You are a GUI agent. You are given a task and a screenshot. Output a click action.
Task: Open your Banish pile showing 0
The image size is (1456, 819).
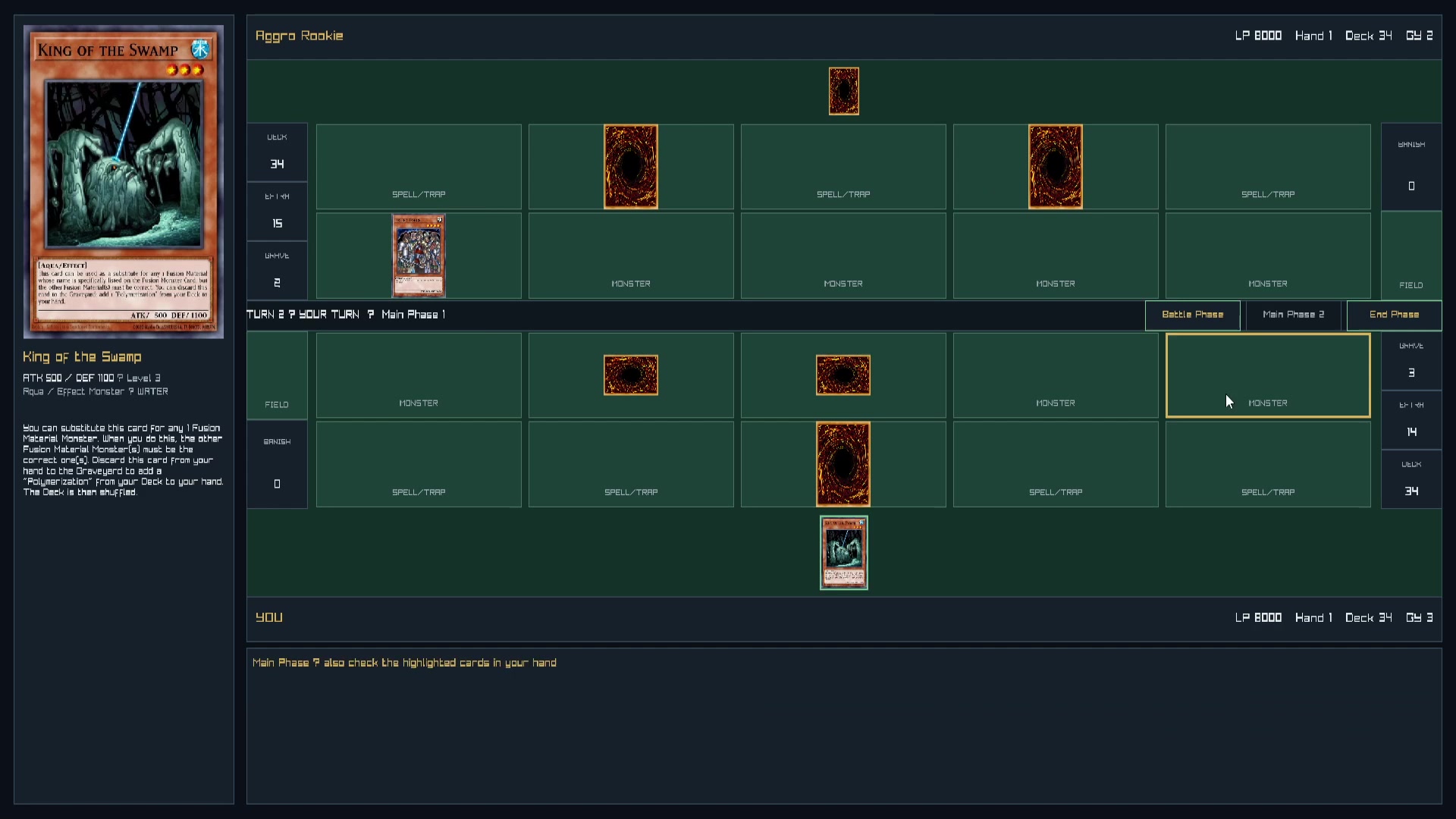(277, 464)
